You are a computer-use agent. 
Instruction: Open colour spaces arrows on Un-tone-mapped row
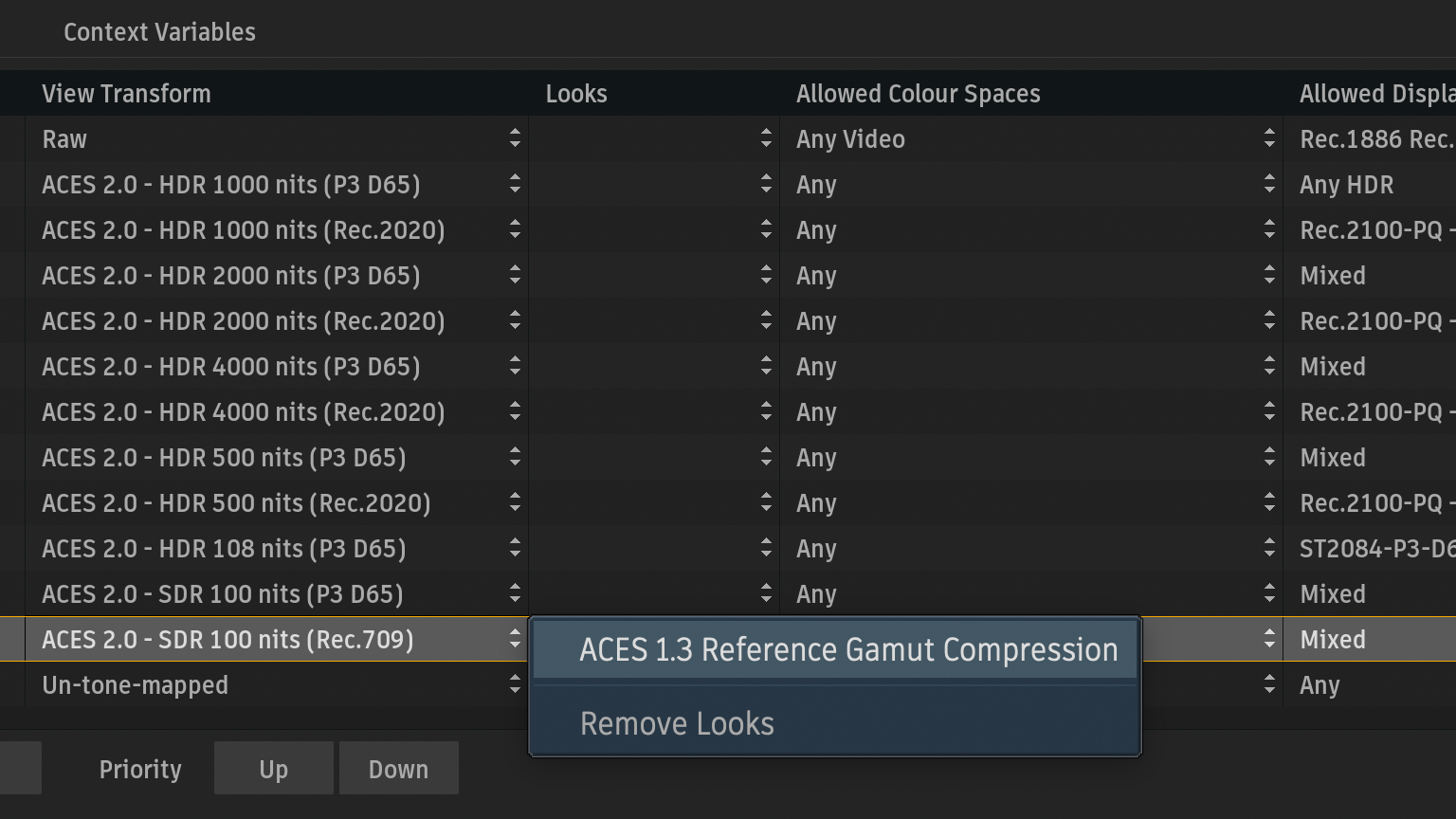pyautogui.click(x=1269, y=685)
